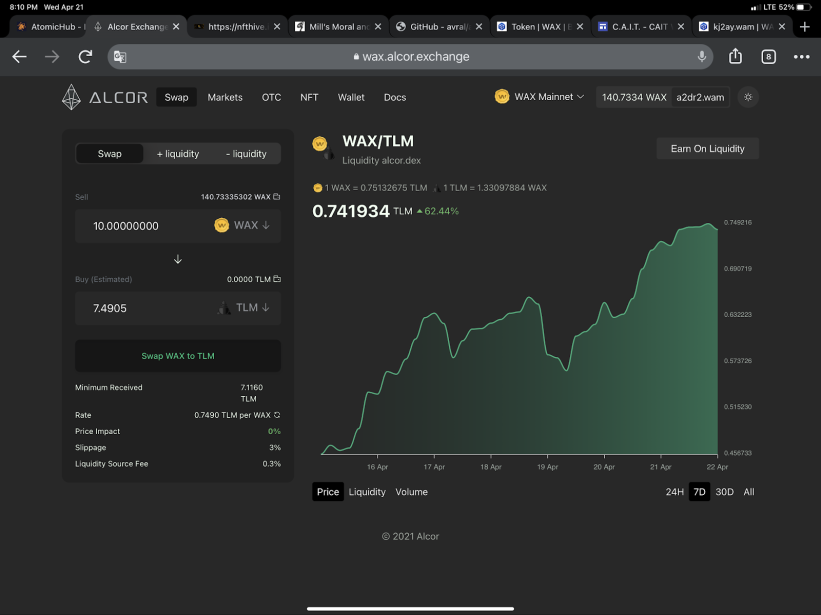Close the C.A.I.T. - CAIT tab
Viewport: 821px width, 615px height.
click(x=681, y=27)
